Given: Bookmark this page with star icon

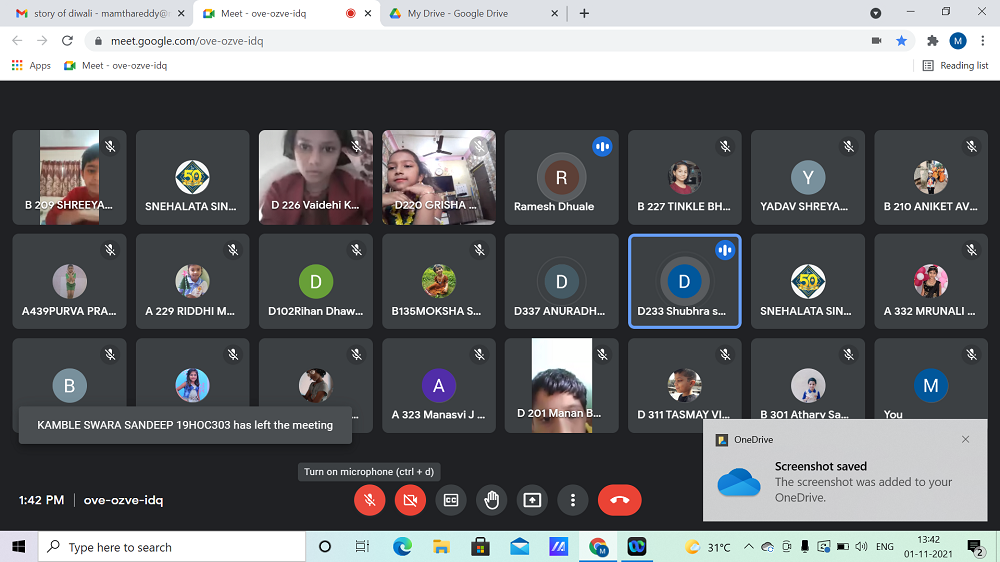Looking at the screenshot, I should coord(901,41).
